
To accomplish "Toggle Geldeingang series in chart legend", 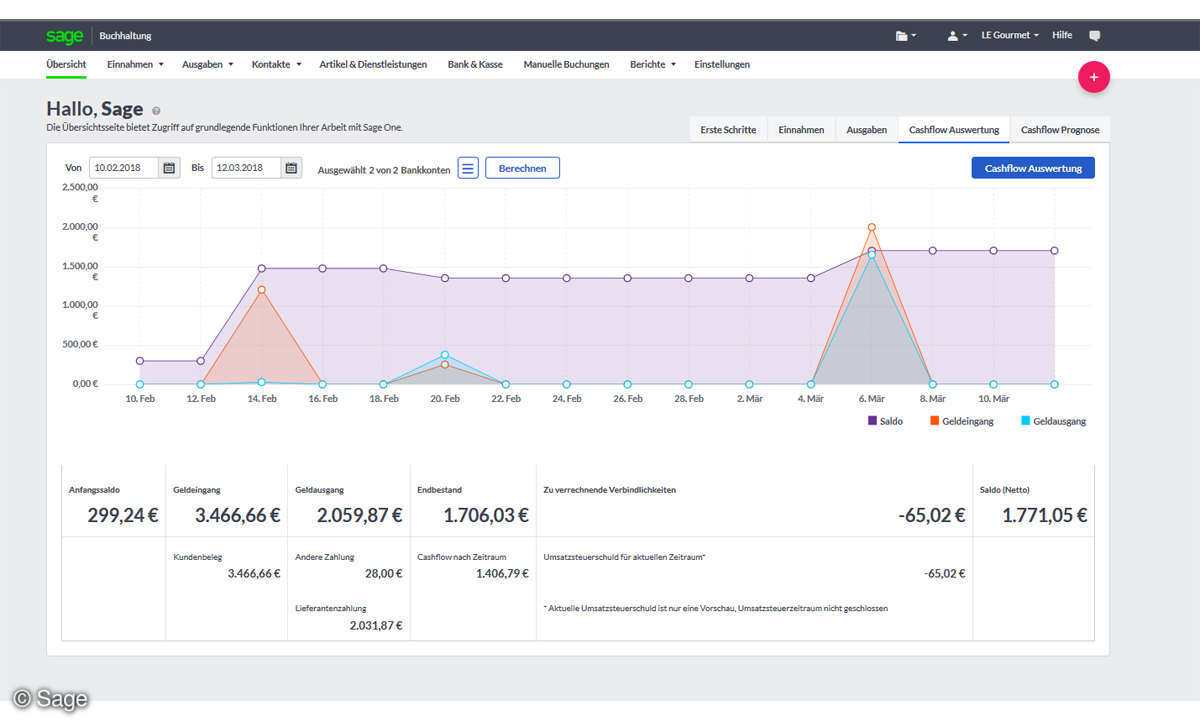I will pos(962,421).
